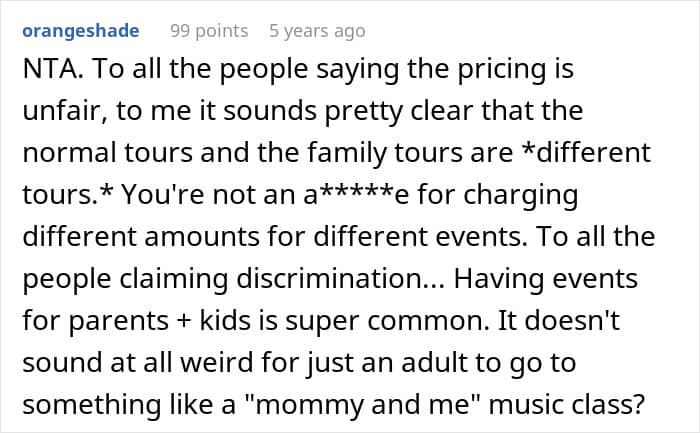The height and width of the screenshot is (433, 700).
Task: Click the 99 points score label
Action: (209, 31)
